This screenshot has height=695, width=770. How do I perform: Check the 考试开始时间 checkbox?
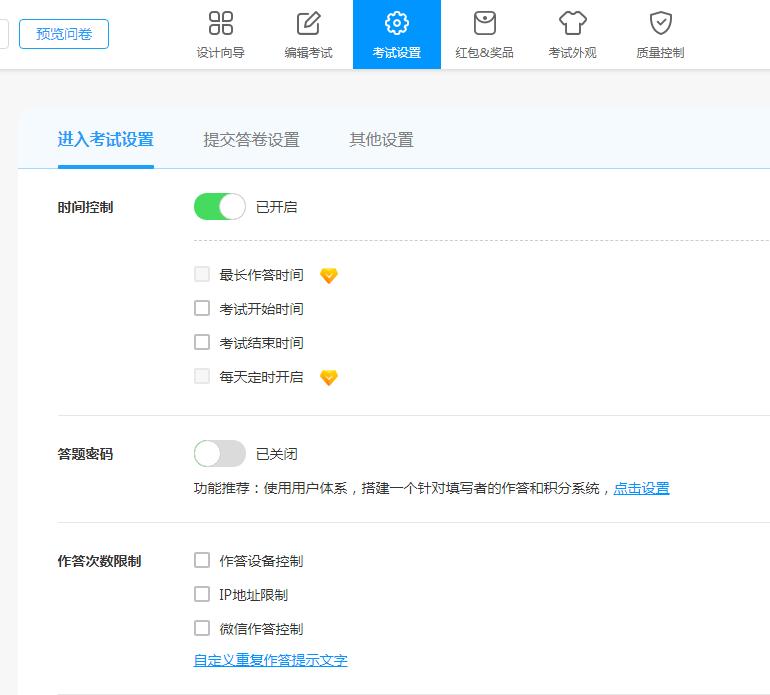[x=202, y=308]
